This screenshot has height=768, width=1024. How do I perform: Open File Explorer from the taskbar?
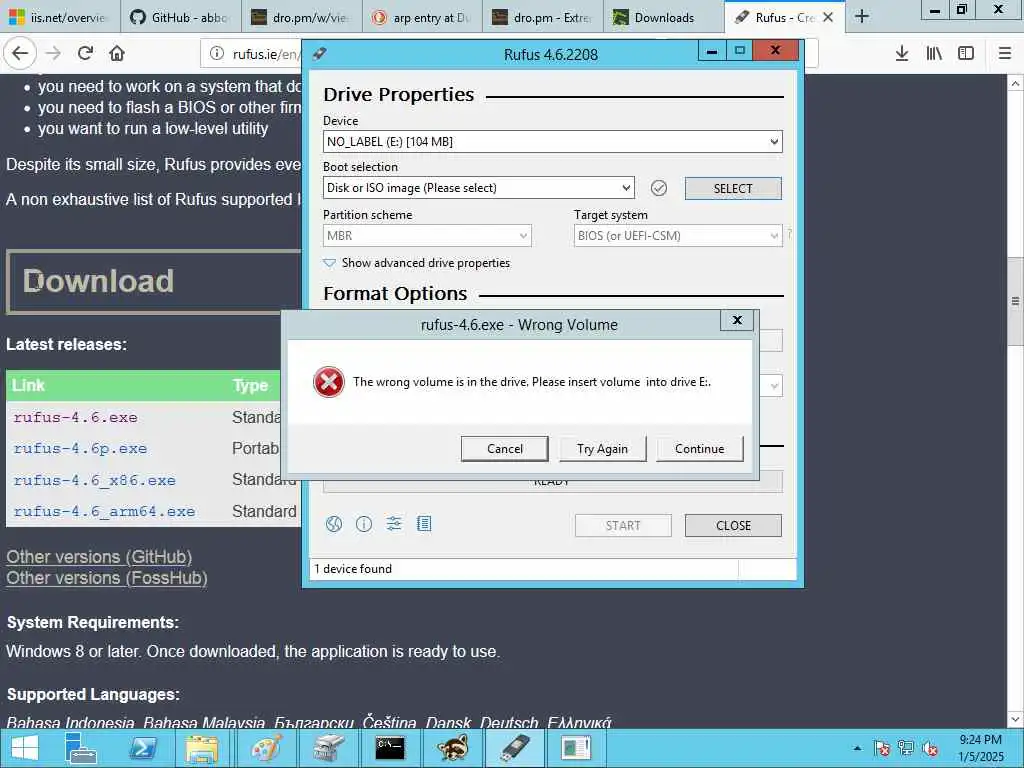[x=203, y=748]
